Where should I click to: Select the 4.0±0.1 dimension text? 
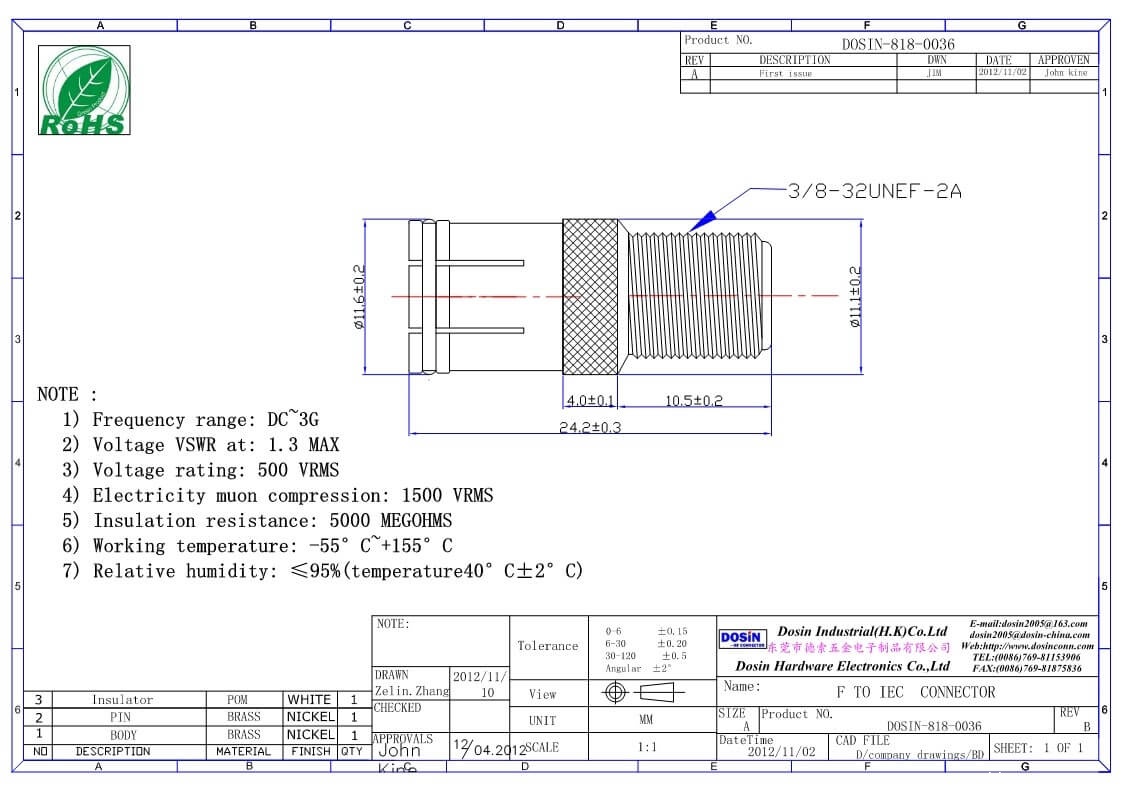(x=590, y=401)
